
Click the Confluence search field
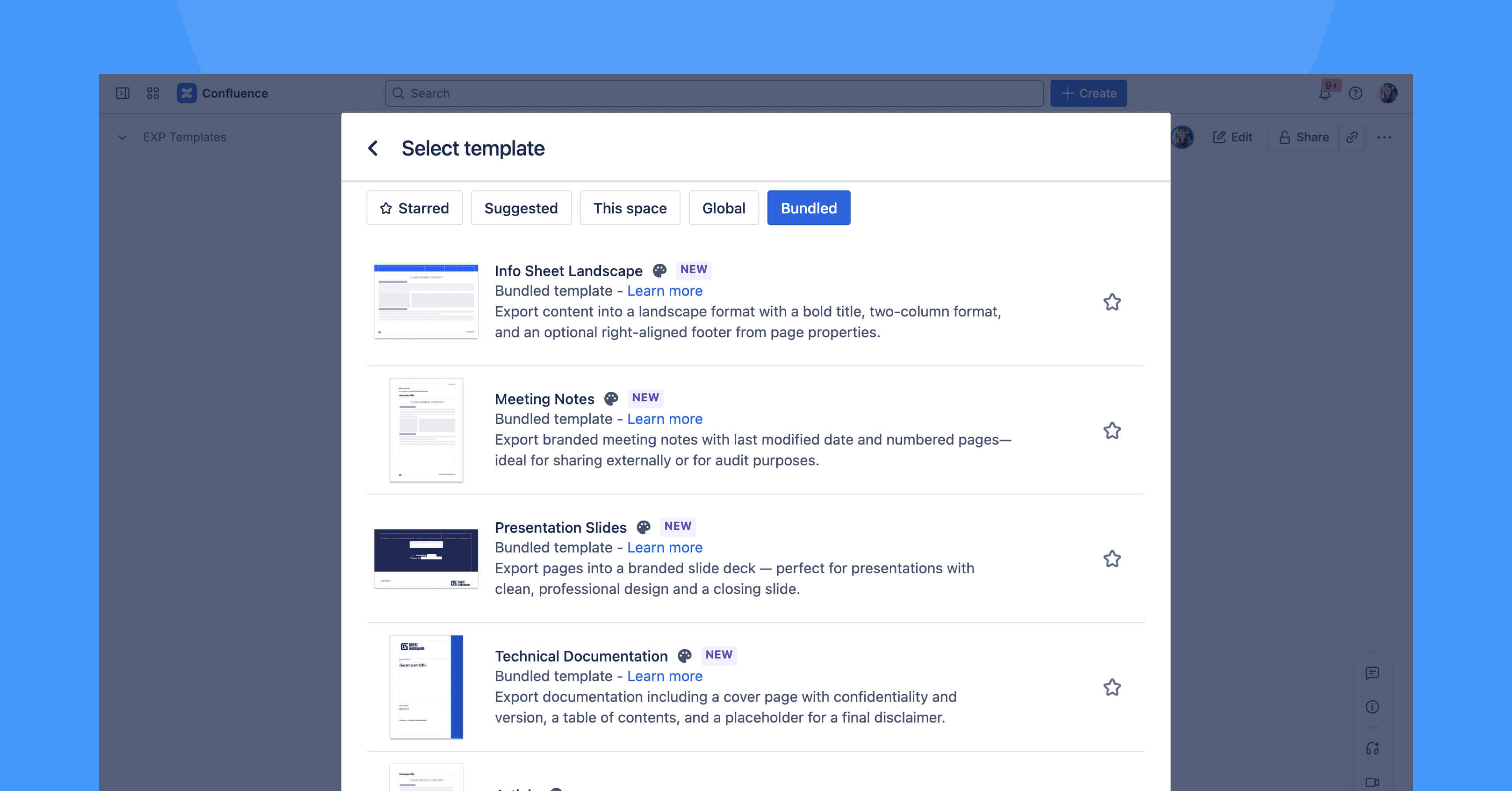pyautogui.click(x=714, y=93)
